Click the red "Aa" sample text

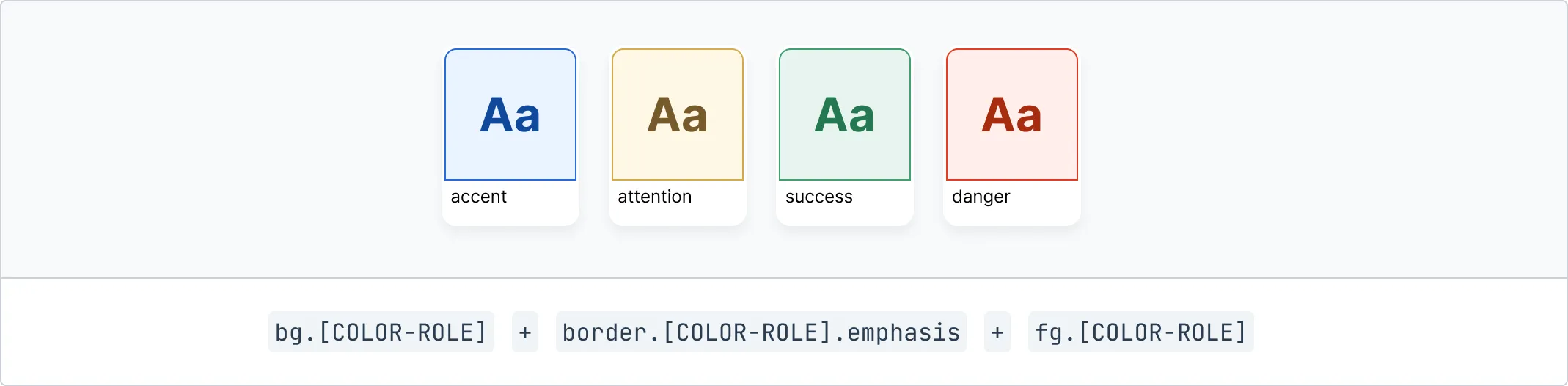tap(1012, 116)
